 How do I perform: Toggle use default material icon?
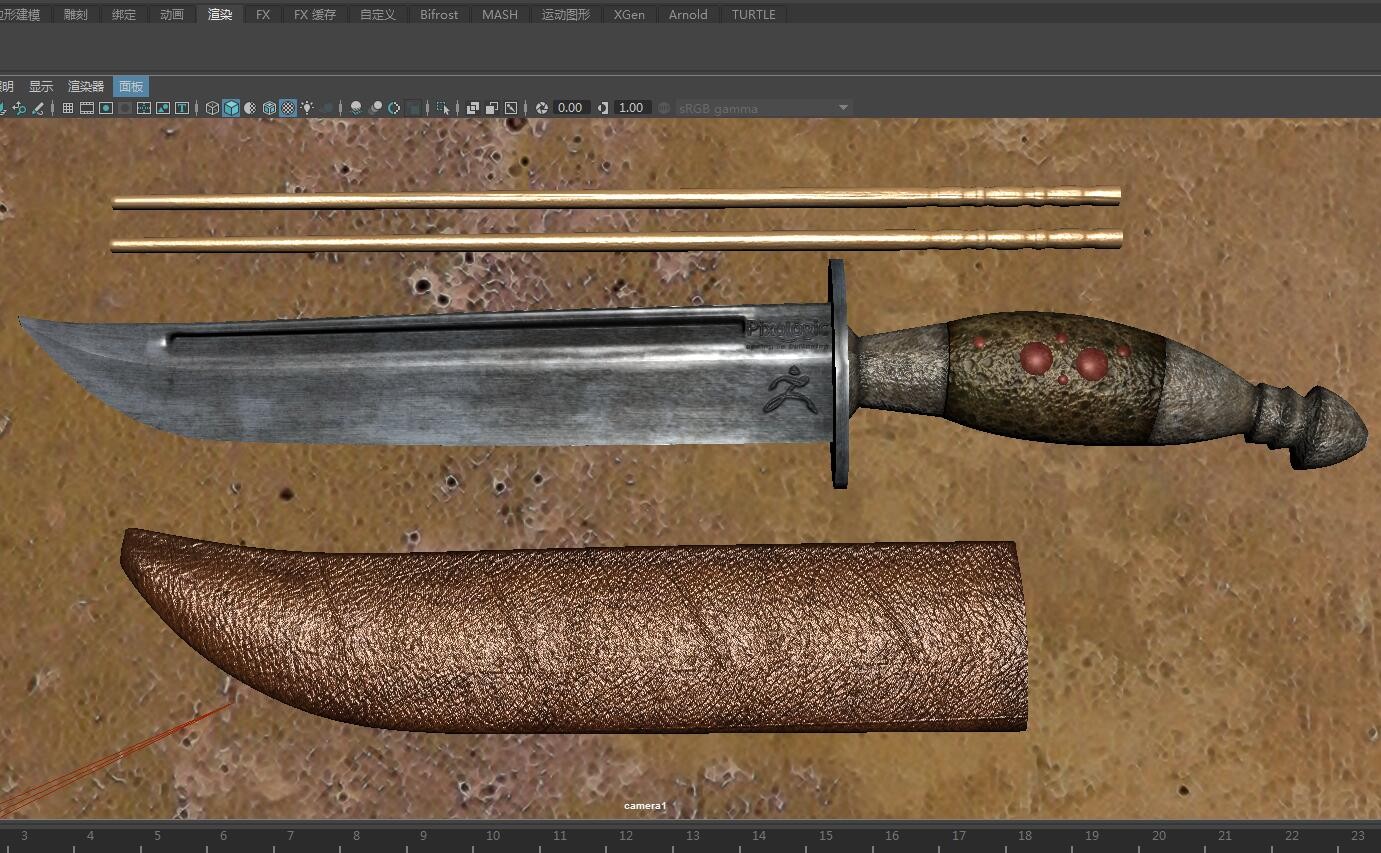pos(250,108)
